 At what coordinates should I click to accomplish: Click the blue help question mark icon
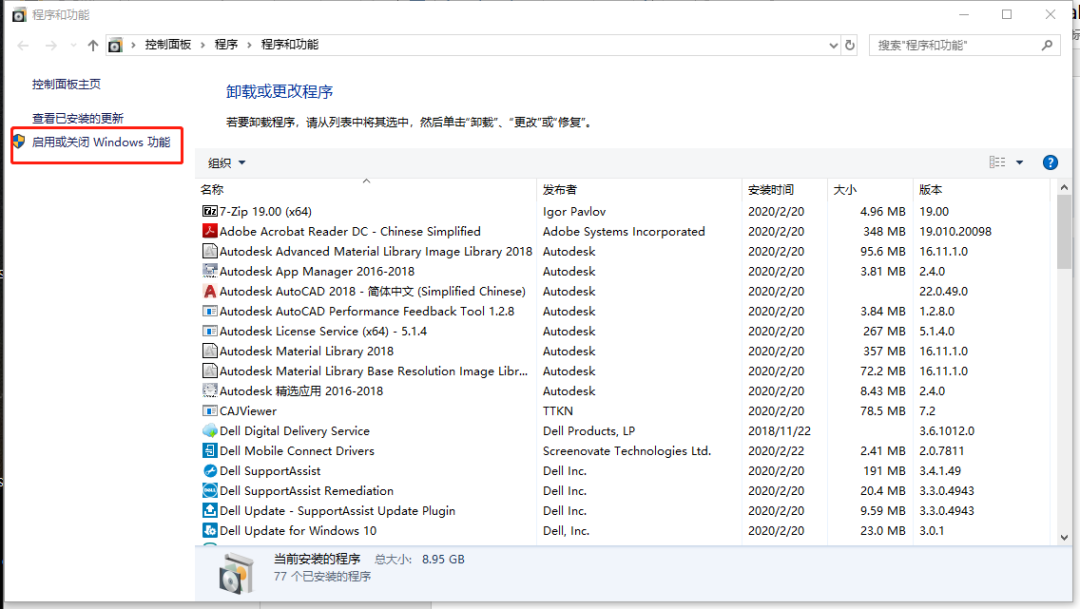coord(1050,163)
